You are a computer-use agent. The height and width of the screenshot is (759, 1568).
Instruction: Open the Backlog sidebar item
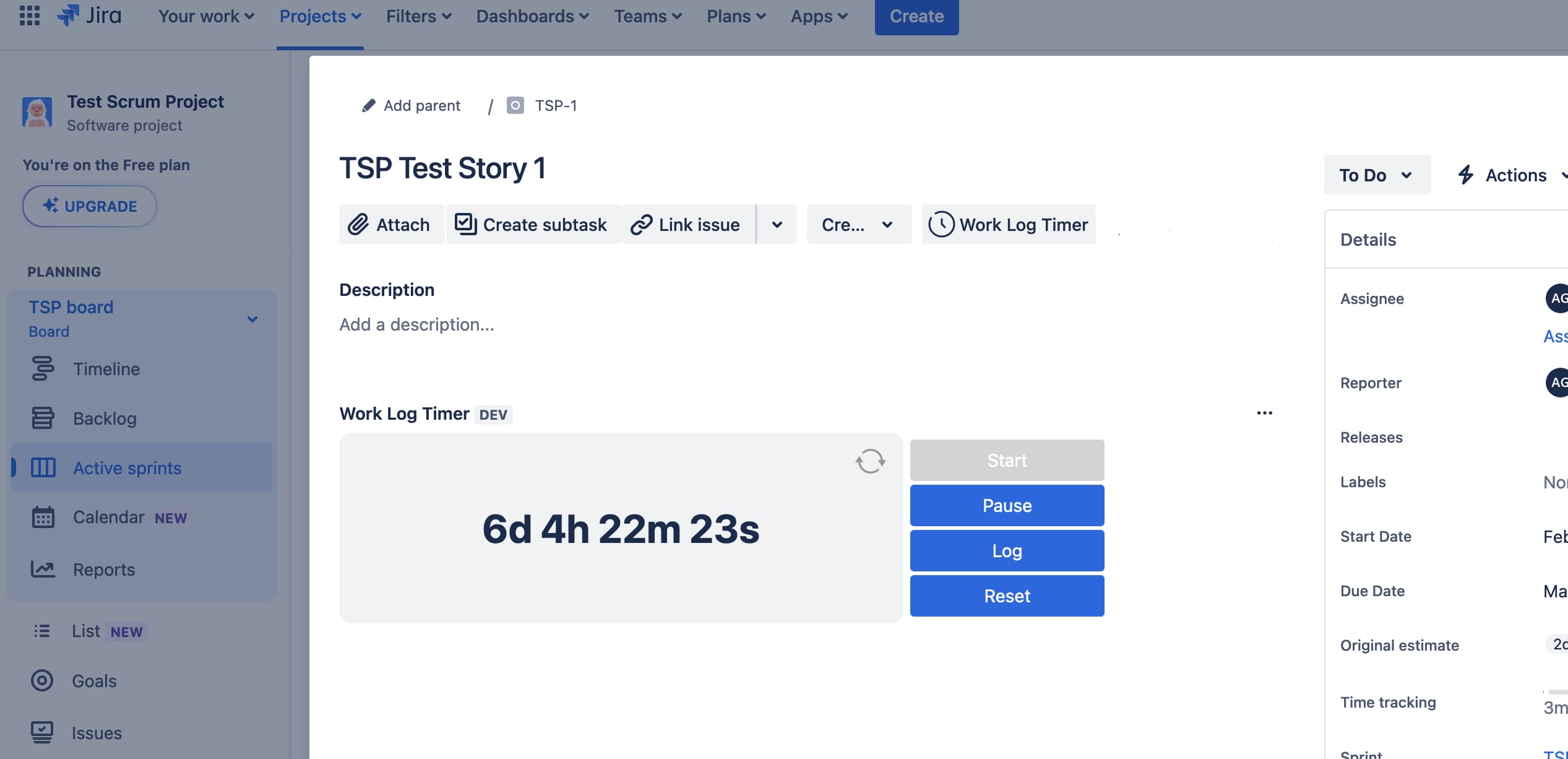pyautogui.click(x=104, y=419)
